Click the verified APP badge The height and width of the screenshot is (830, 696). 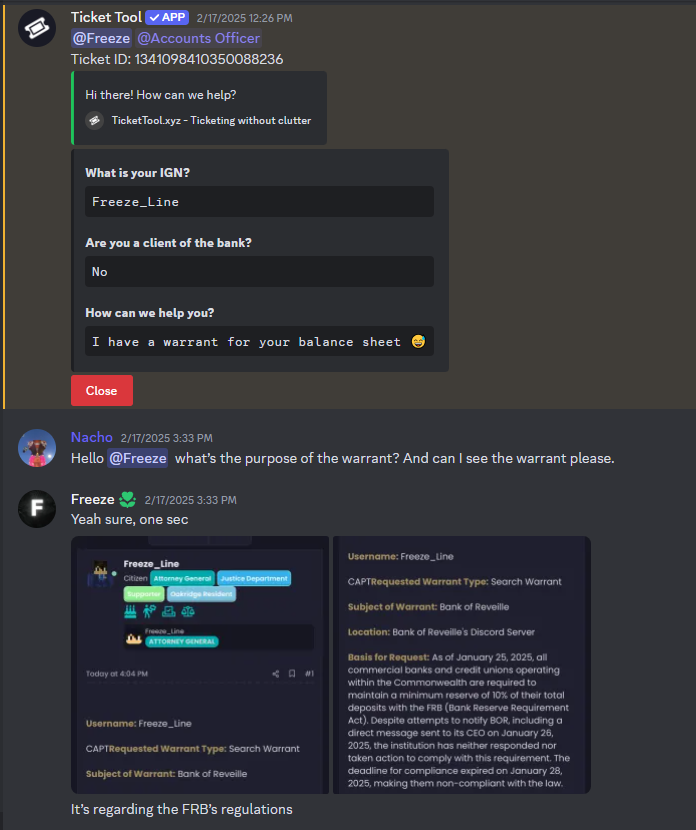pyautogui.click(x=167, y=17)
